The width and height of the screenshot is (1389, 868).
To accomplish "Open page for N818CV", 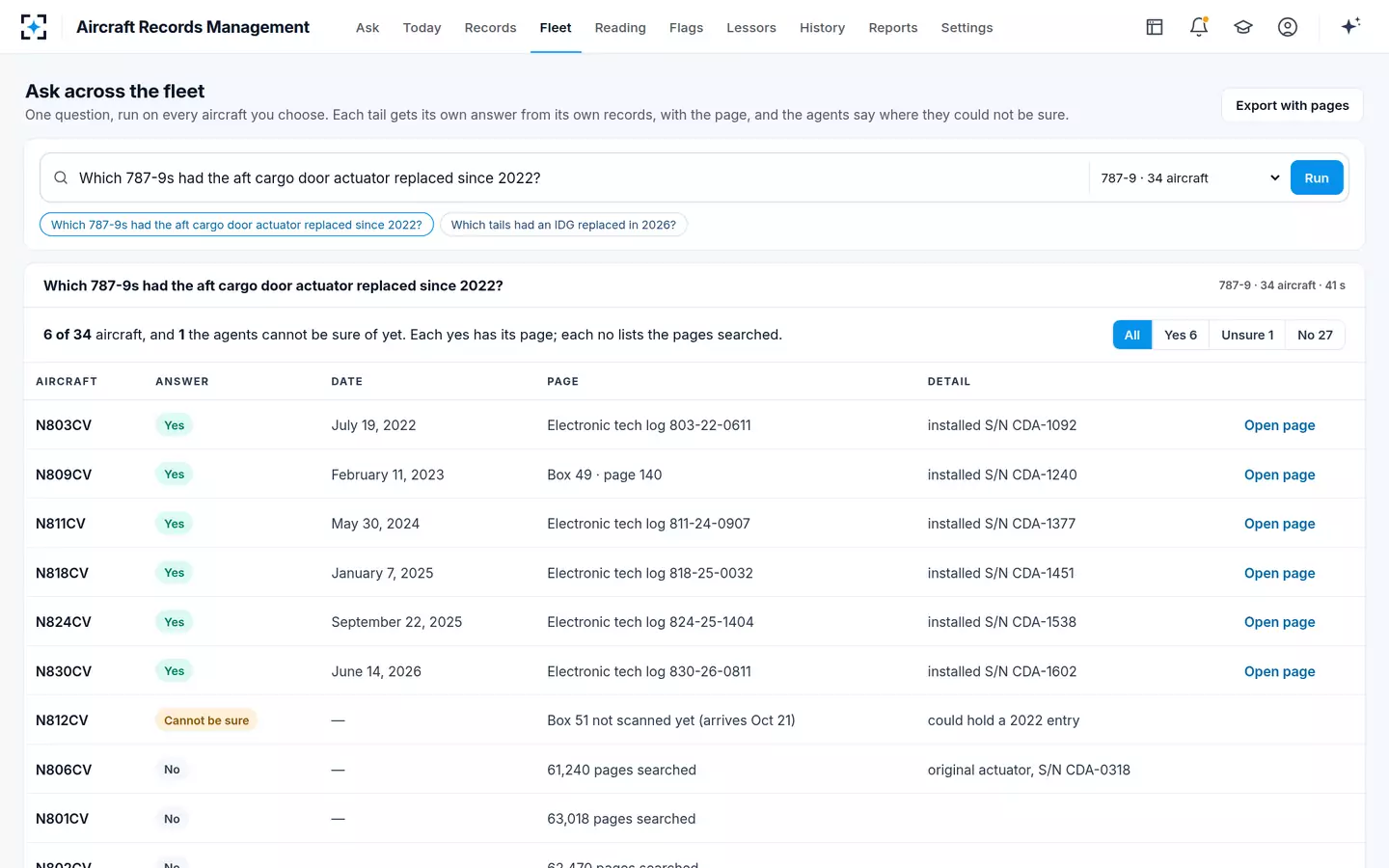I will 1279,573.
